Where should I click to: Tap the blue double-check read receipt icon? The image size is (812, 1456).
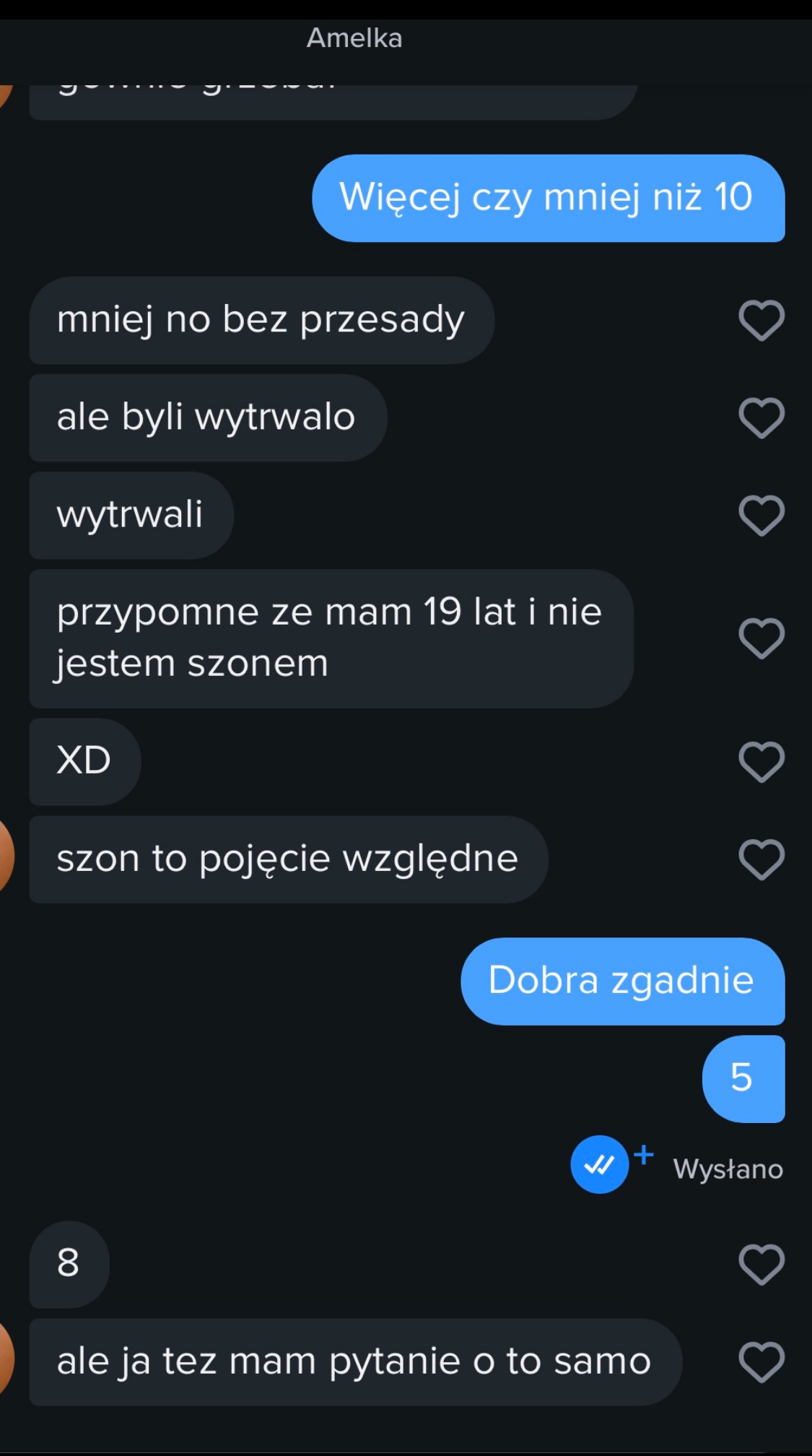[599, 1164]
